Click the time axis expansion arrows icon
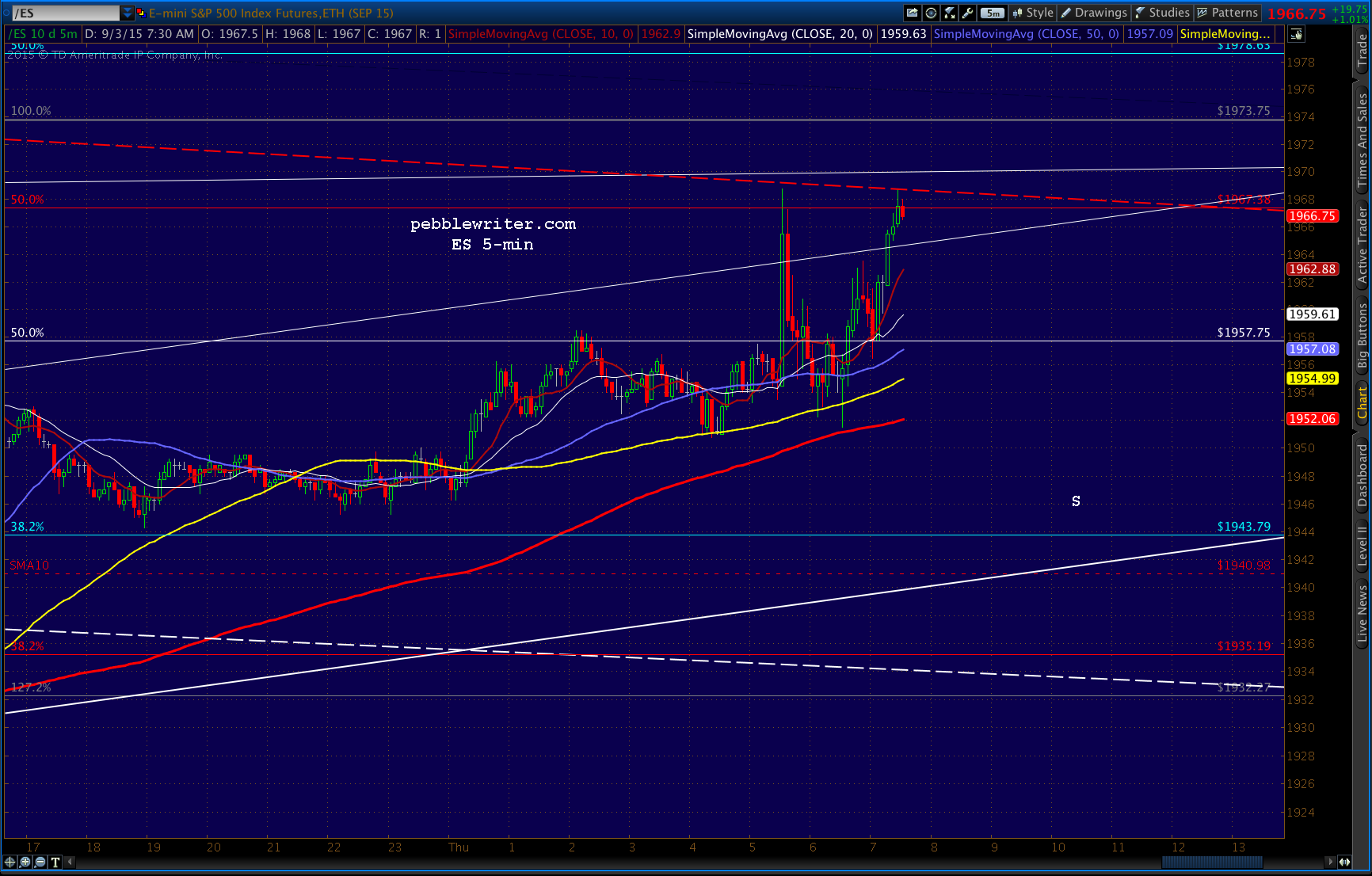1372x876 pixels. coord(1344,862)
